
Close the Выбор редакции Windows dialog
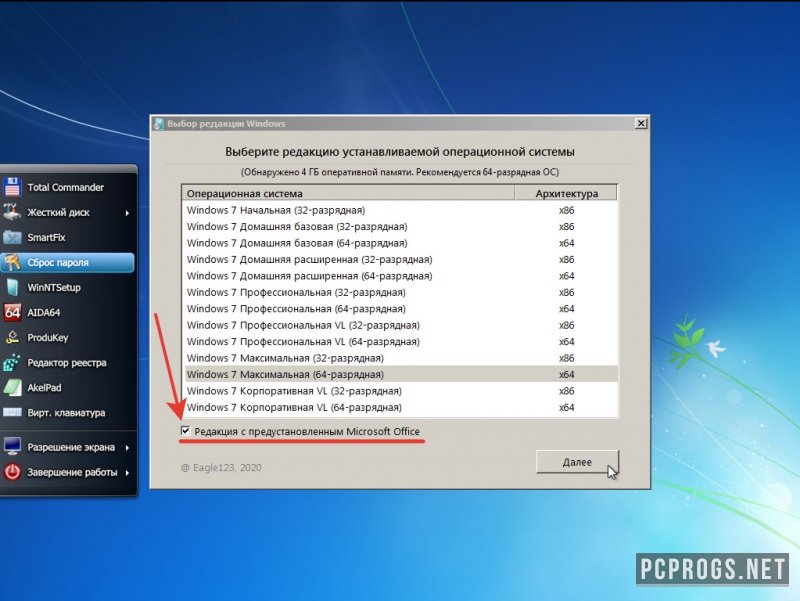(641, 123)
